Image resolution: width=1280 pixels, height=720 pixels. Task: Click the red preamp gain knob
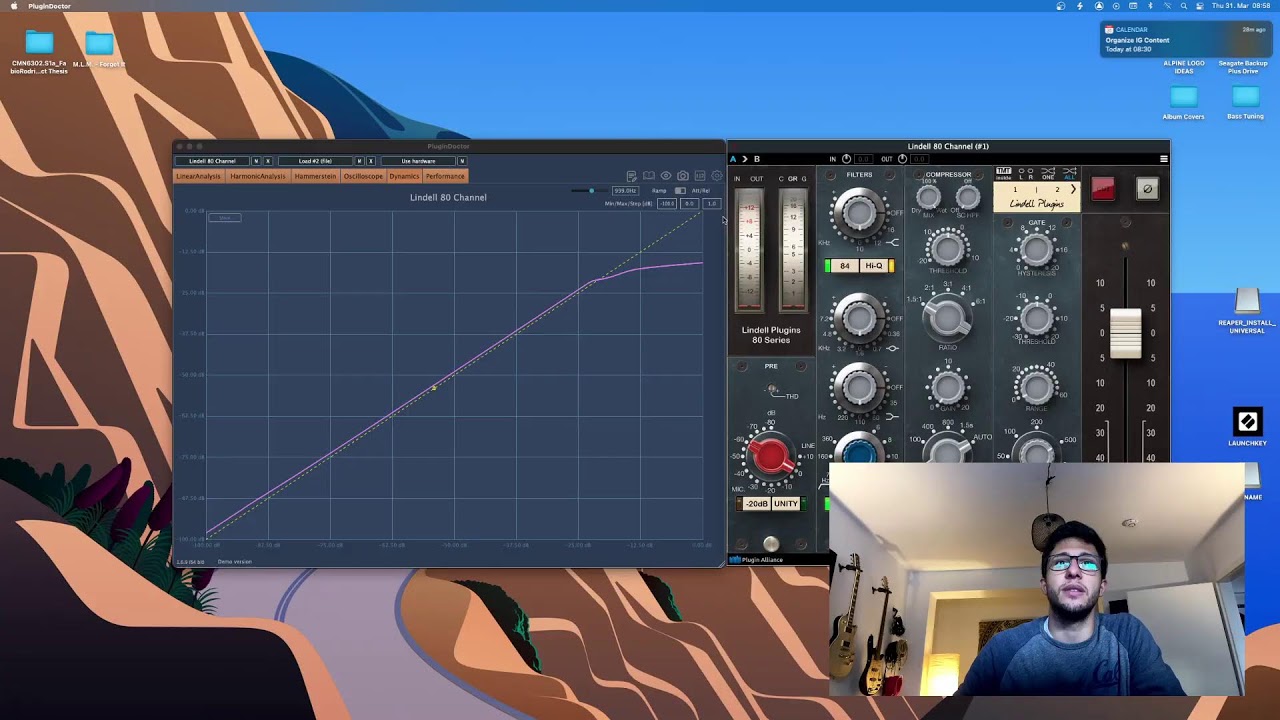click(x=771, y=457)
